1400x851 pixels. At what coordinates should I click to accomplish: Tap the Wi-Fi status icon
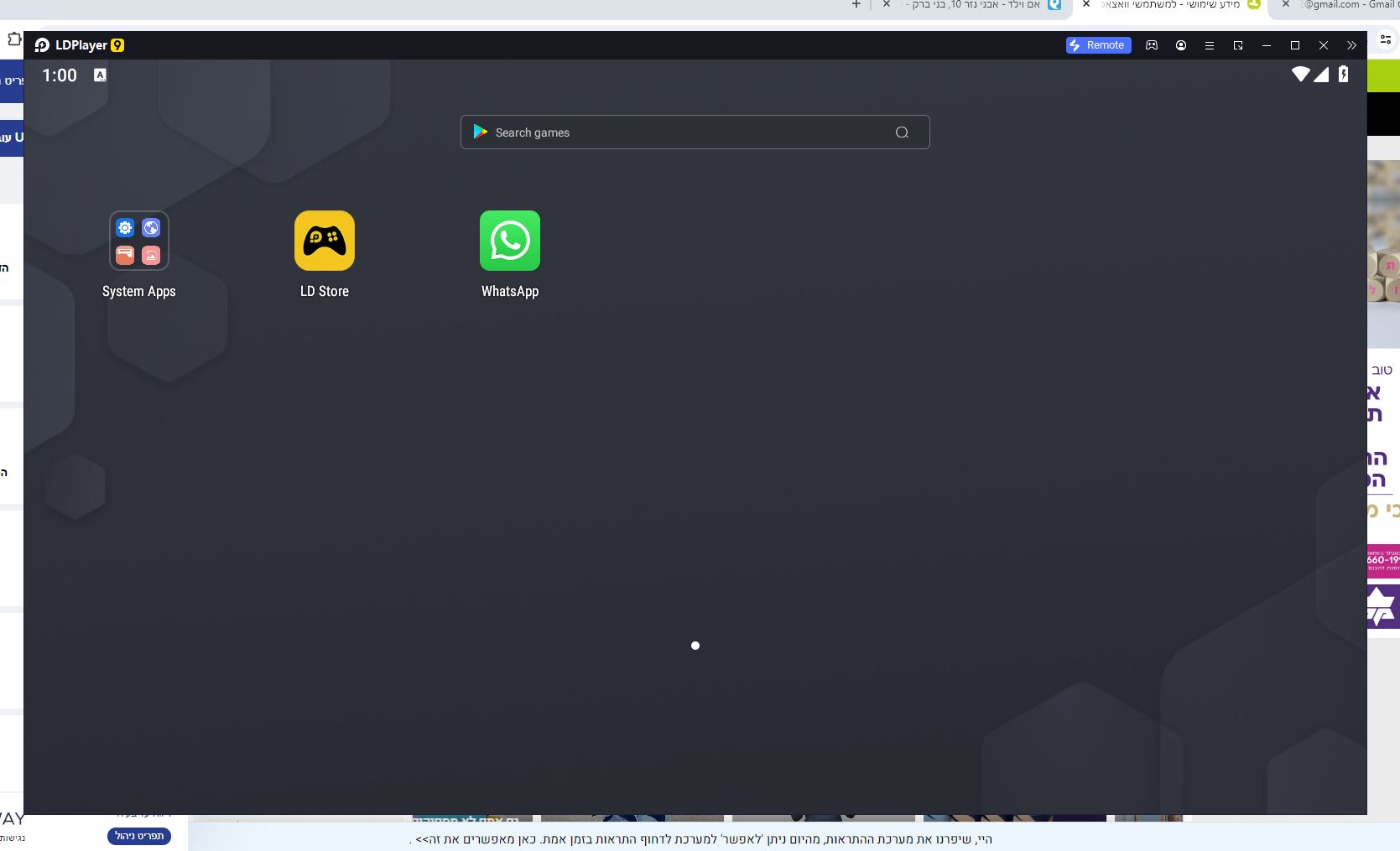click(1300, 75)
